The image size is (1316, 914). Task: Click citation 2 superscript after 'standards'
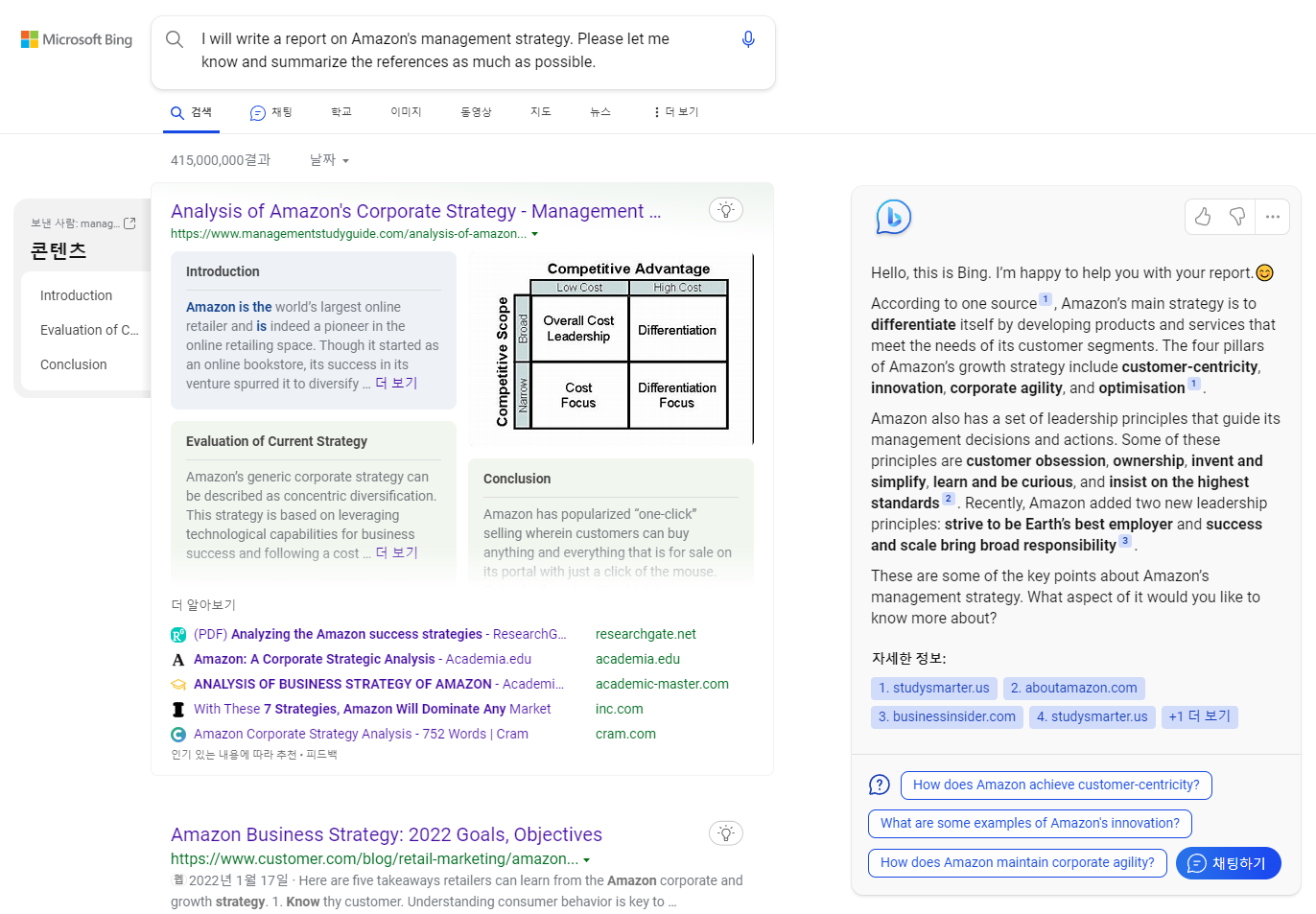[x=949, y=499]
